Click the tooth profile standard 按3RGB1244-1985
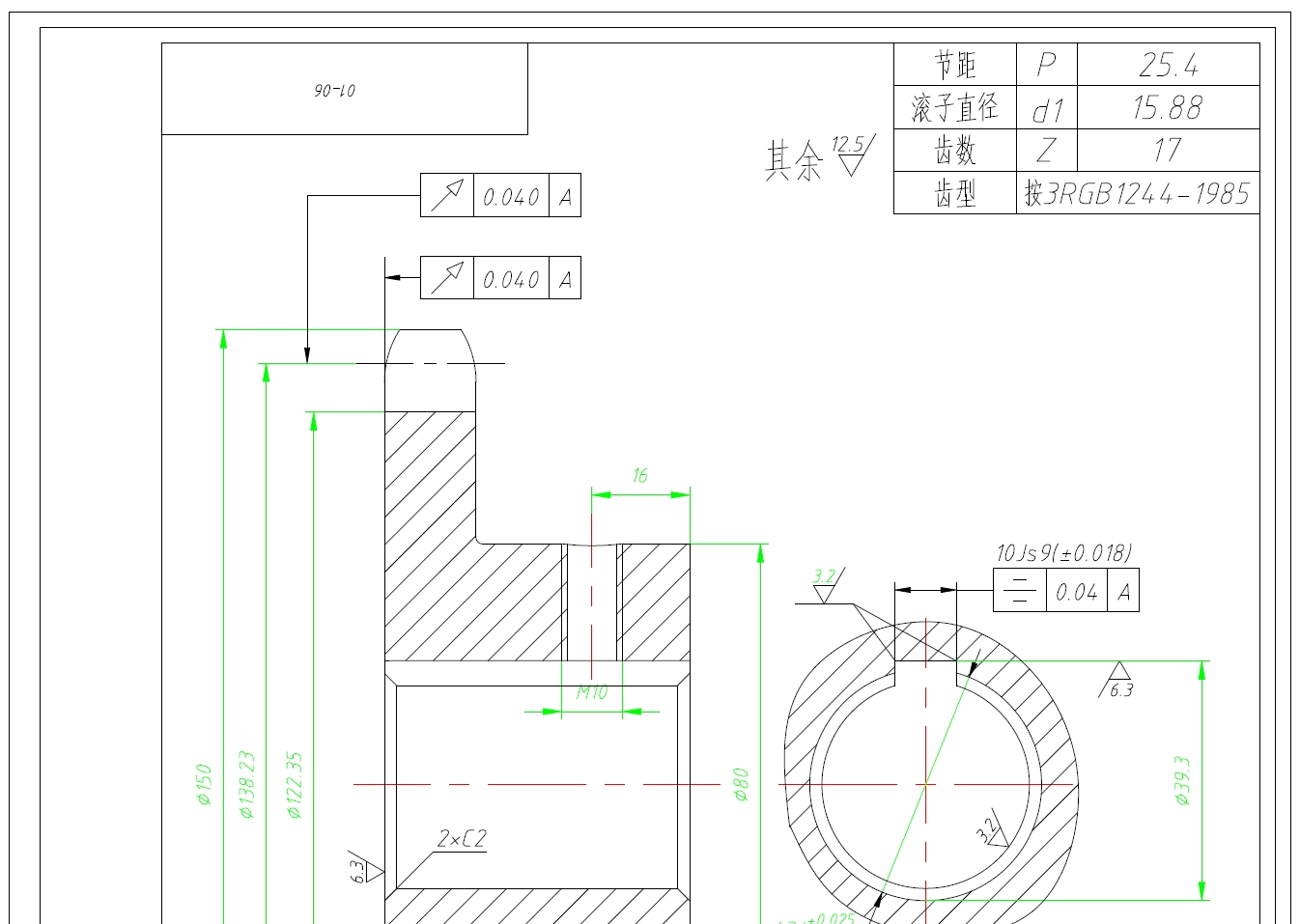Image resolution: width=1300 pixels, height=924 pixels. coord(1138,194)
